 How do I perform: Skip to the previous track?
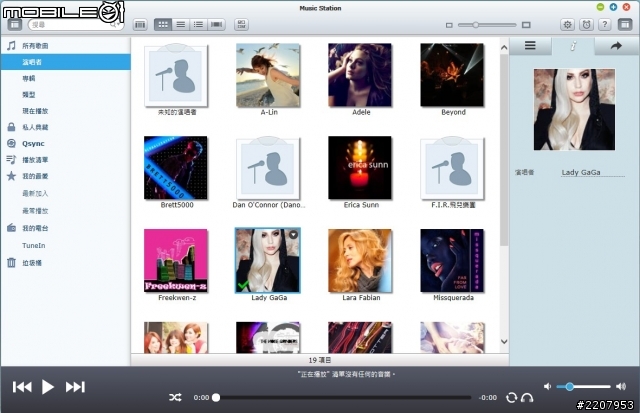22,387
